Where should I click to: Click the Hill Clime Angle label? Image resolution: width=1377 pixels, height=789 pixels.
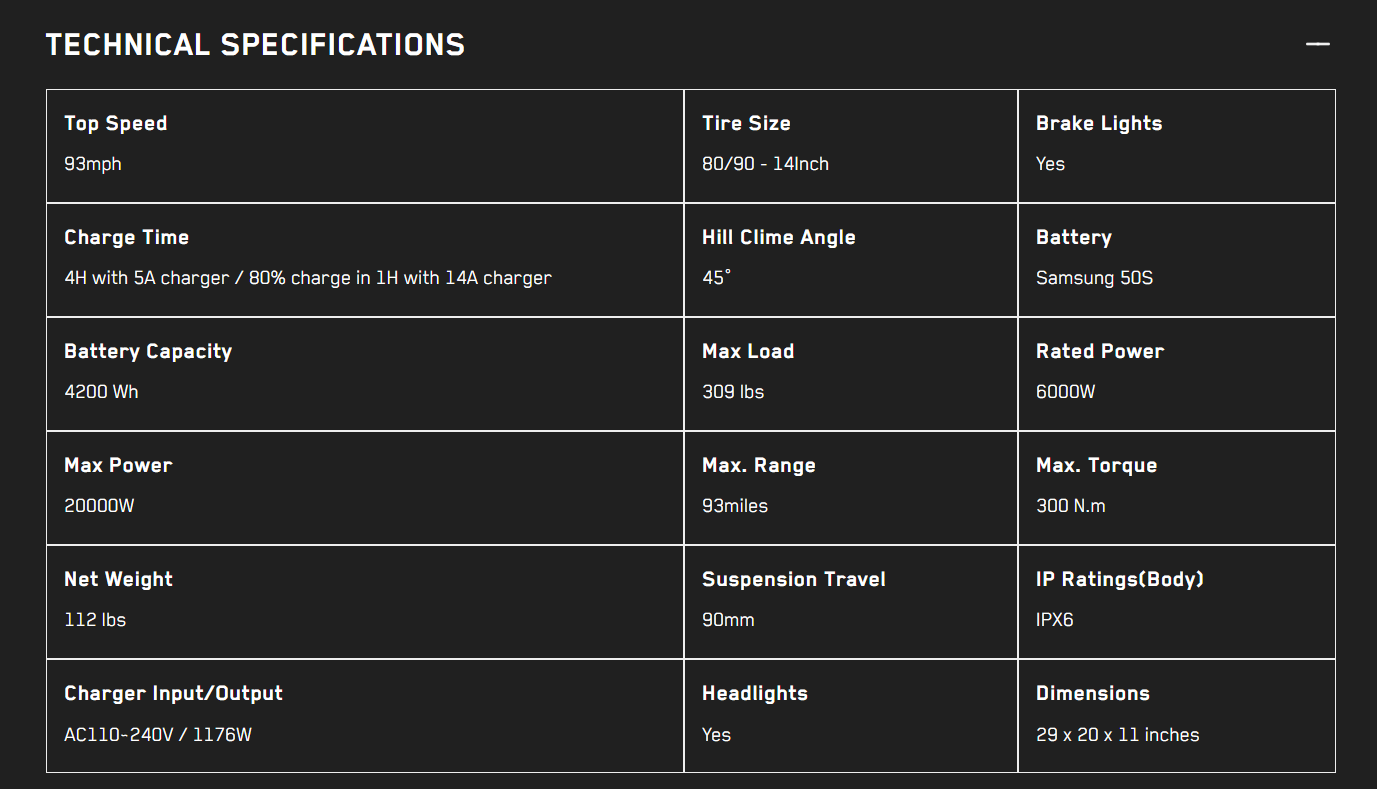click(x=779, y=237)
